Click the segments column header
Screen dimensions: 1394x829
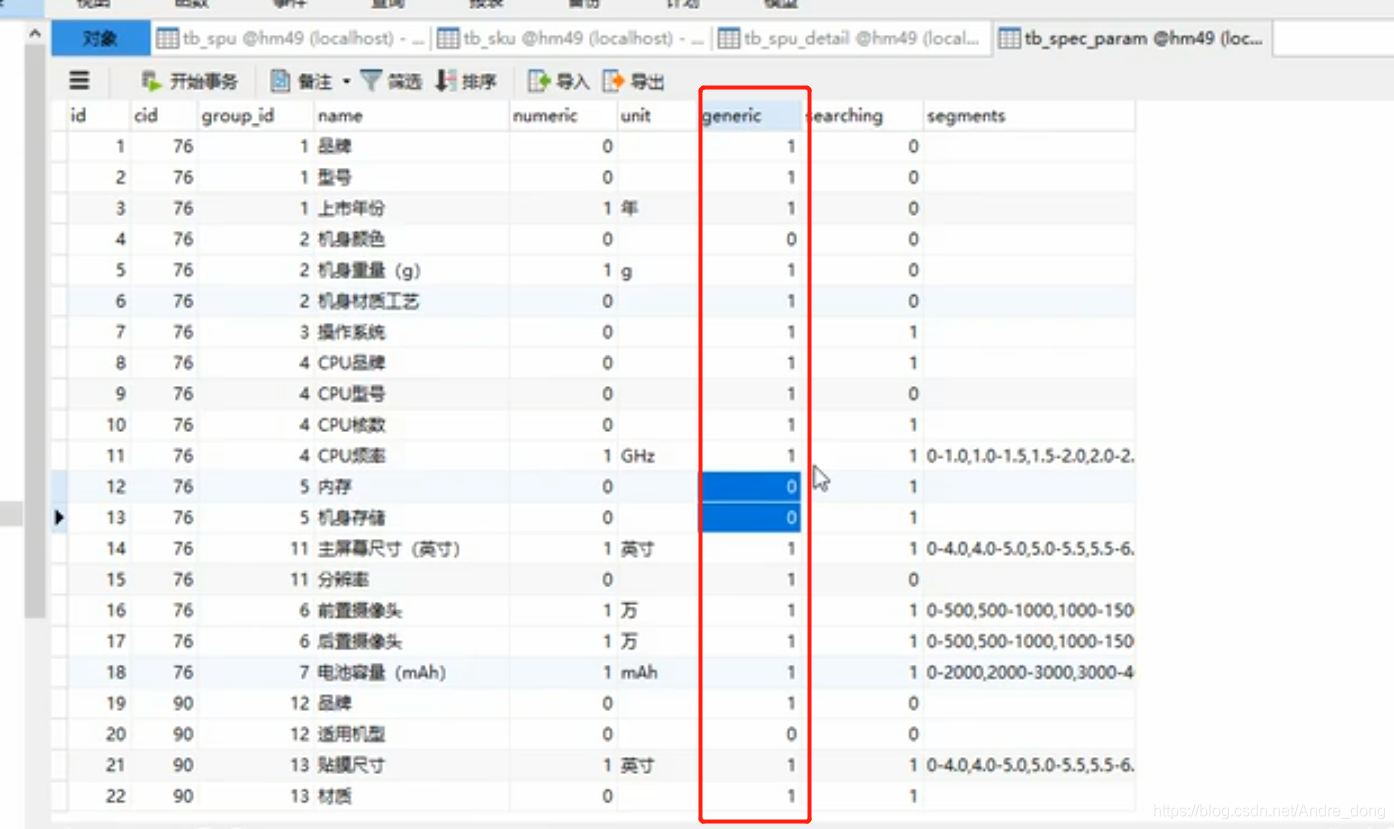point(1029,116)
